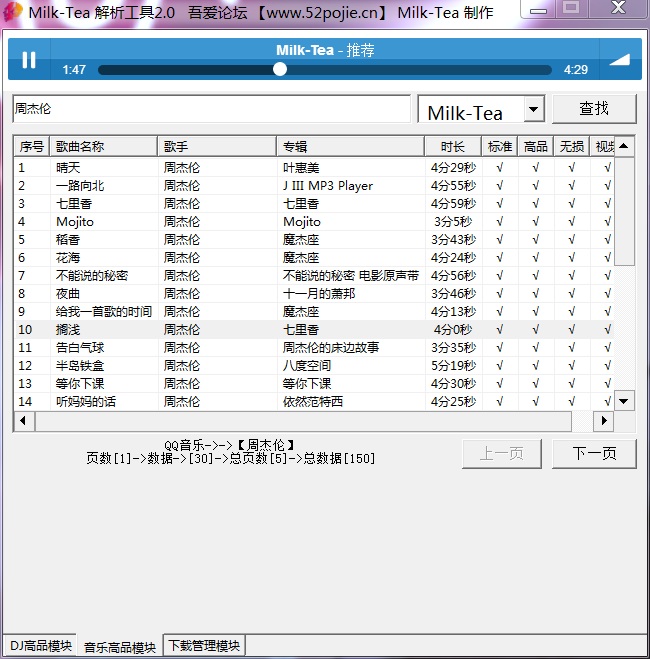Click album 叶惠美
The width and height of the screenshot is (650, 659).
click(x=301, y=168)
